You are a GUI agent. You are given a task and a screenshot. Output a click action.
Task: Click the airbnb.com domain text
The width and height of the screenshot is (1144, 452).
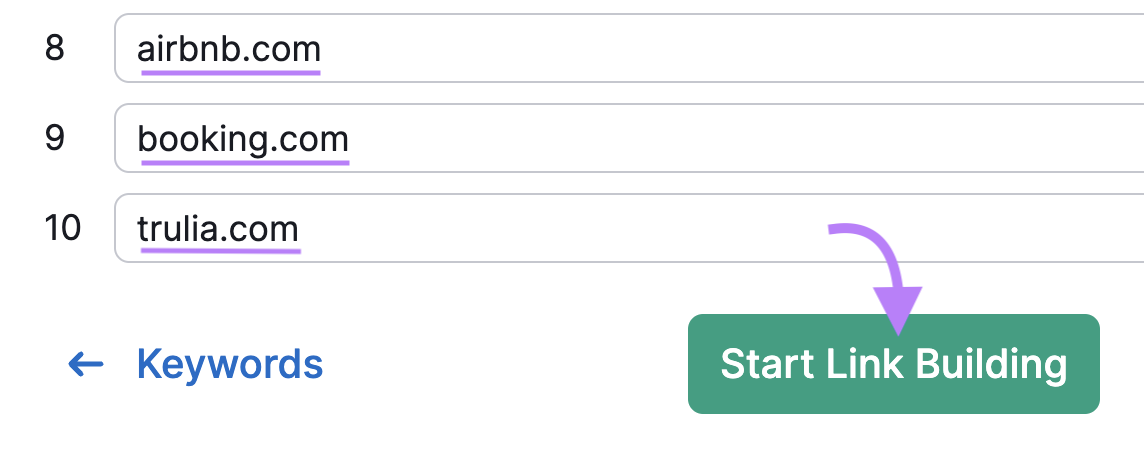[229, 48]
